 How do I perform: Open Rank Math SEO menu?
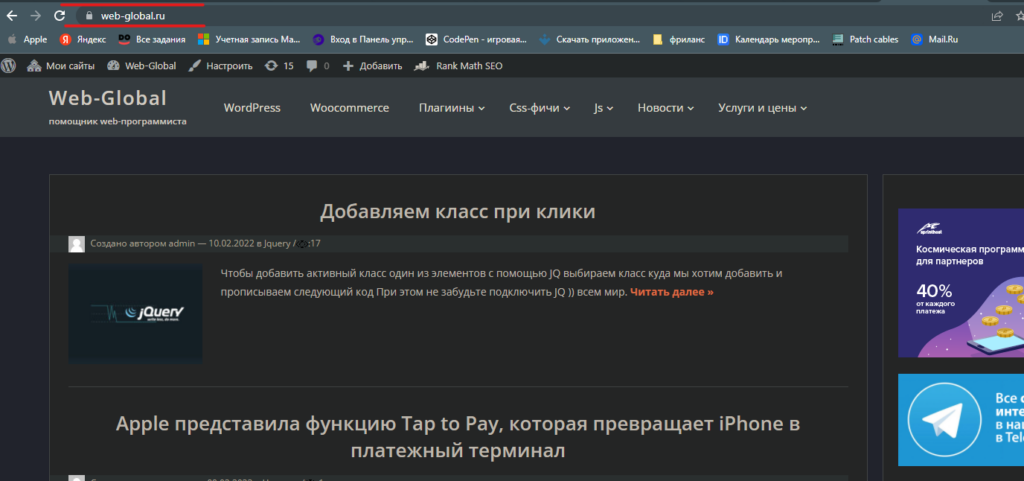(458, 66)
